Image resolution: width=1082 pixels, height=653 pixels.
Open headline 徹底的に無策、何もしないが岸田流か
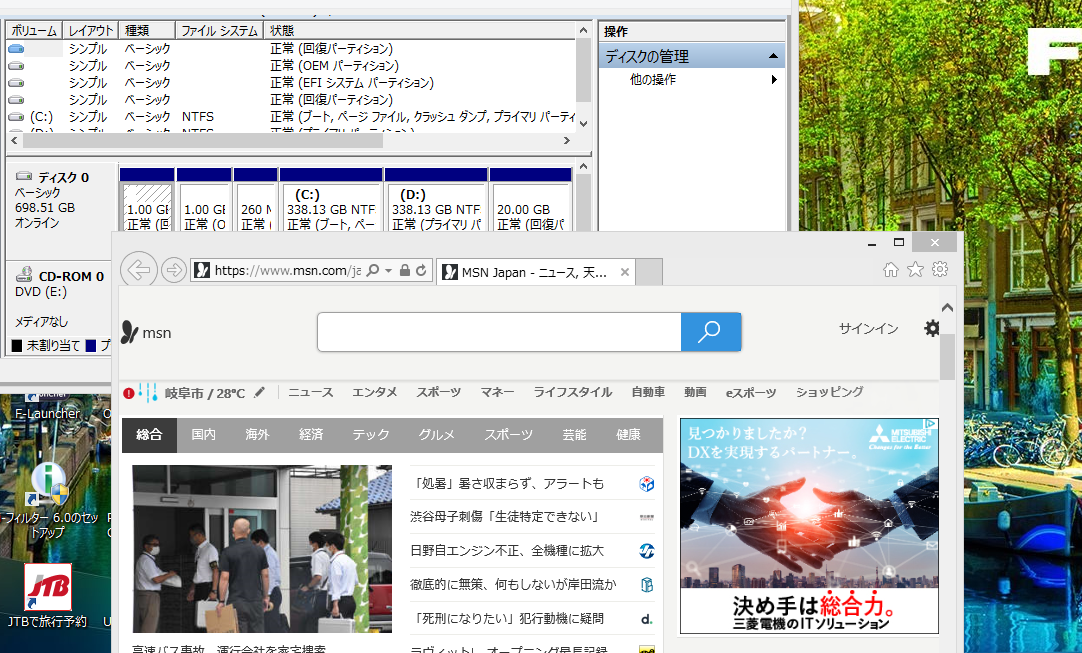point(513,585)
